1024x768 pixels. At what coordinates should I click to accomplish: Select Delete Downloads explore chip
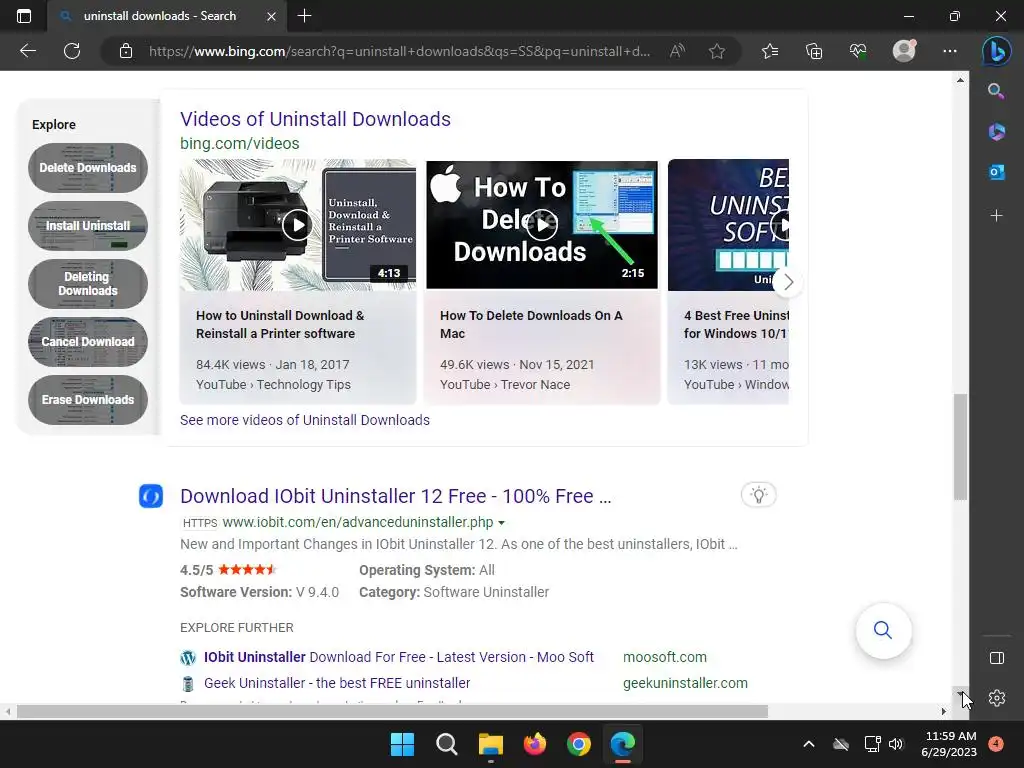[x=88, y=168]
